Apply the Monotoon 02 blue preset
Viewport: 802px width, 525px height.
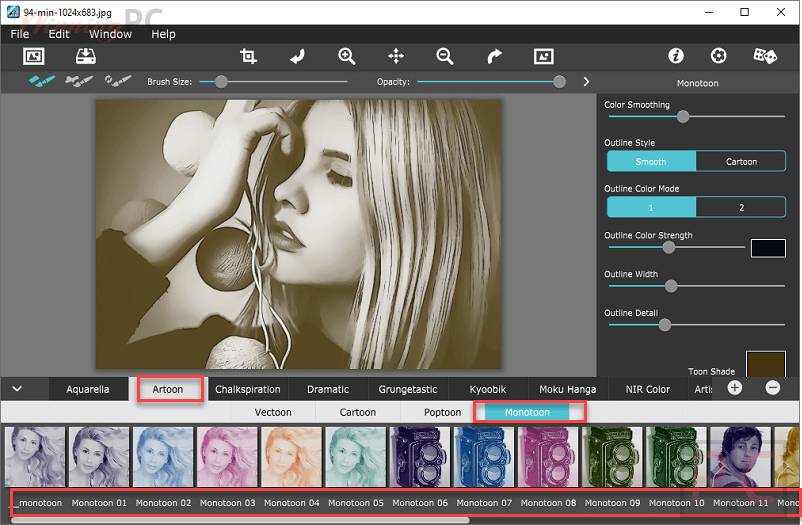pyautogui.click(x=164, y=457)
